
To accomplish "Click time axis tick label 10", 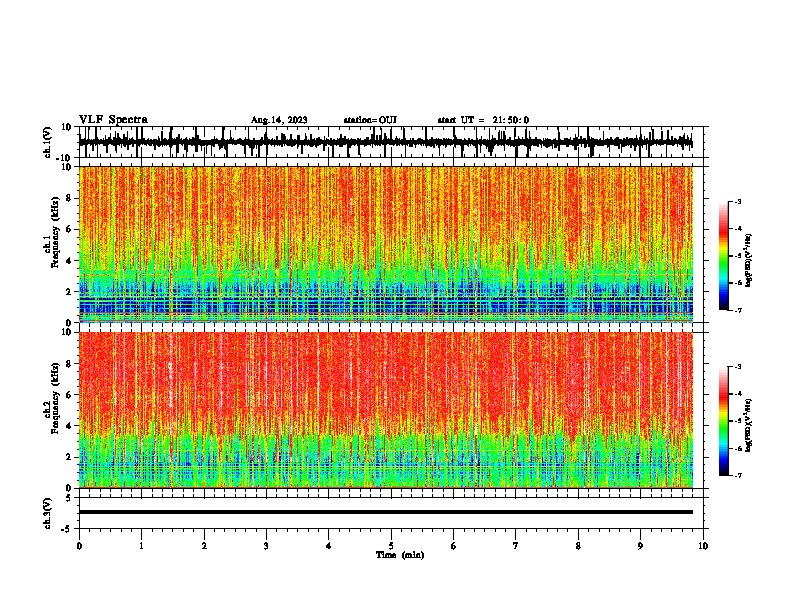I will [x=703, y=546].
